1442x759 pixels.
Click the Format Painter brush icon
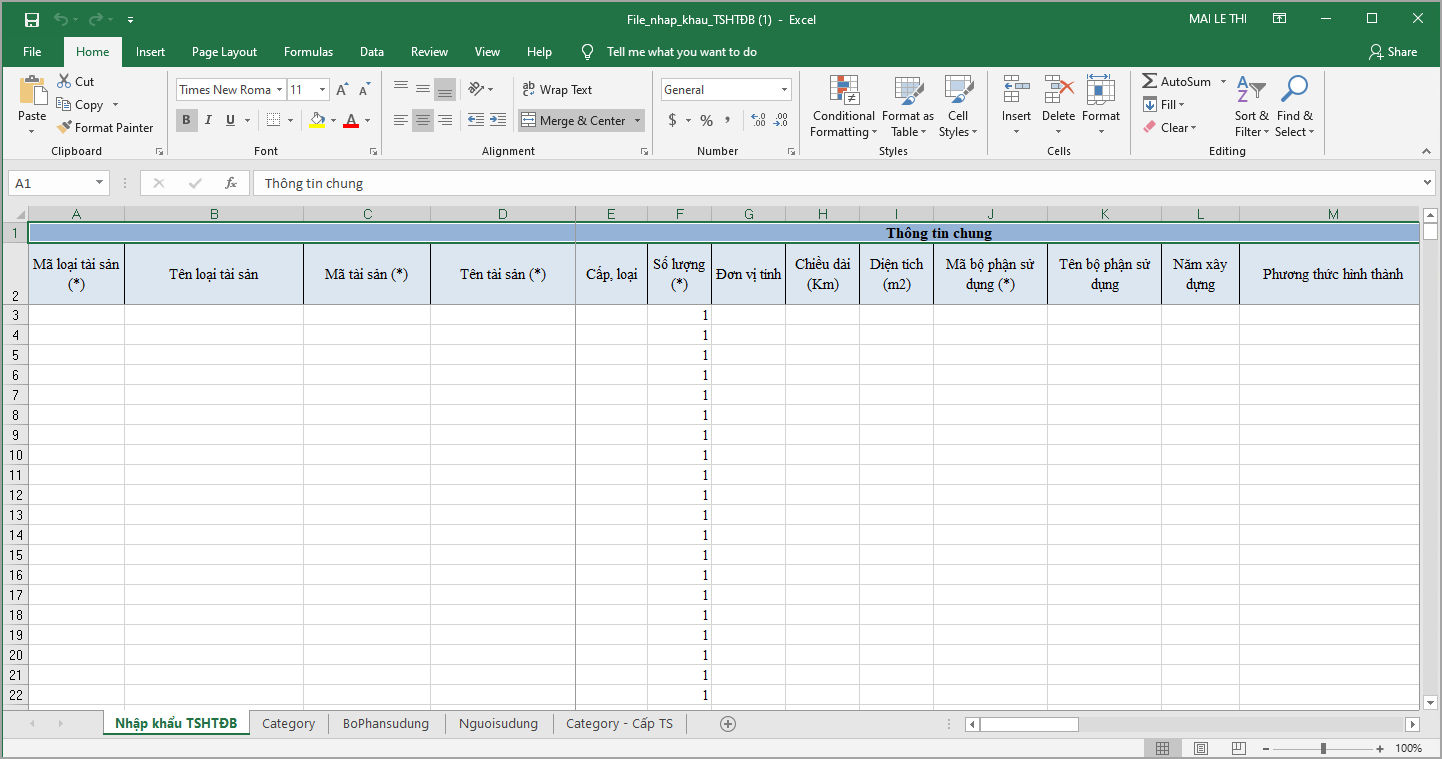pos(65,128)
